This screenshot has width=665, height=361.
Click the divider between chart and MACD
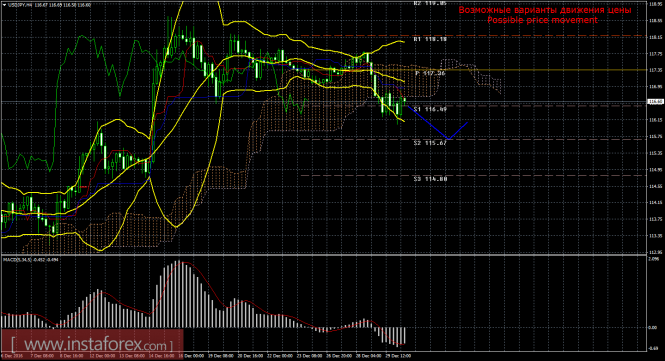coord(324,255)
